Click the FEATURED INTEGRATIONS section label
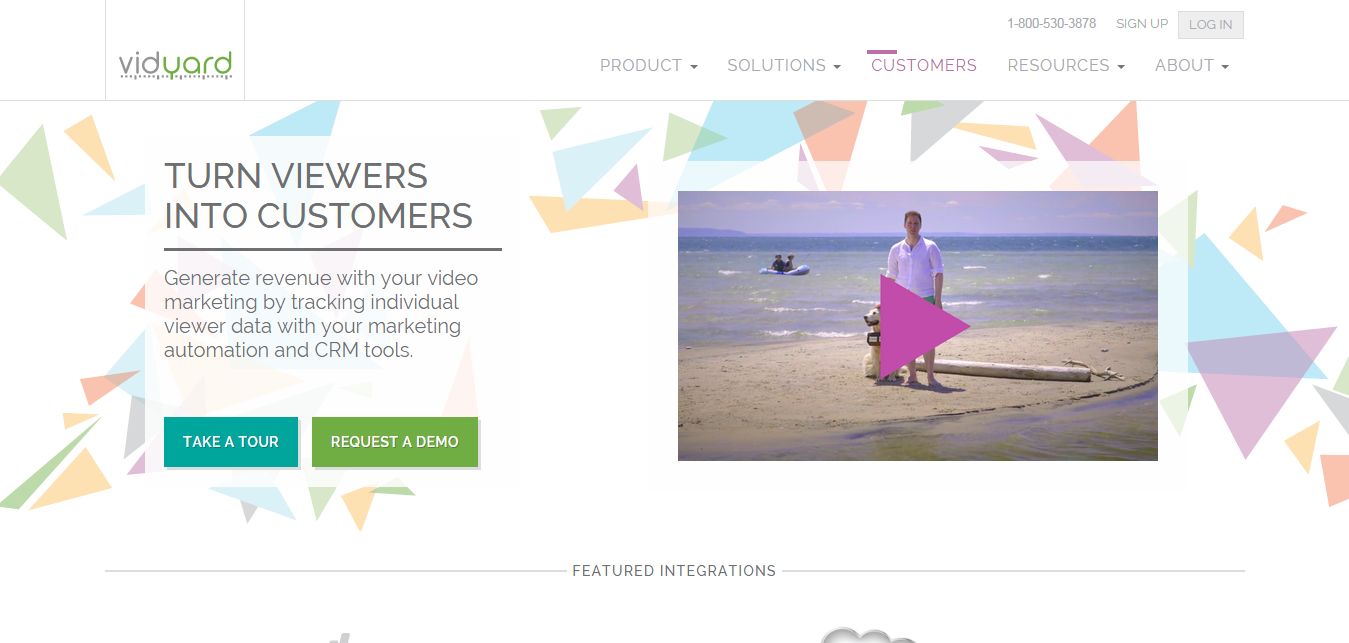Image resolution: width=1349 pixels, height=643 pixels. point(674,571)
